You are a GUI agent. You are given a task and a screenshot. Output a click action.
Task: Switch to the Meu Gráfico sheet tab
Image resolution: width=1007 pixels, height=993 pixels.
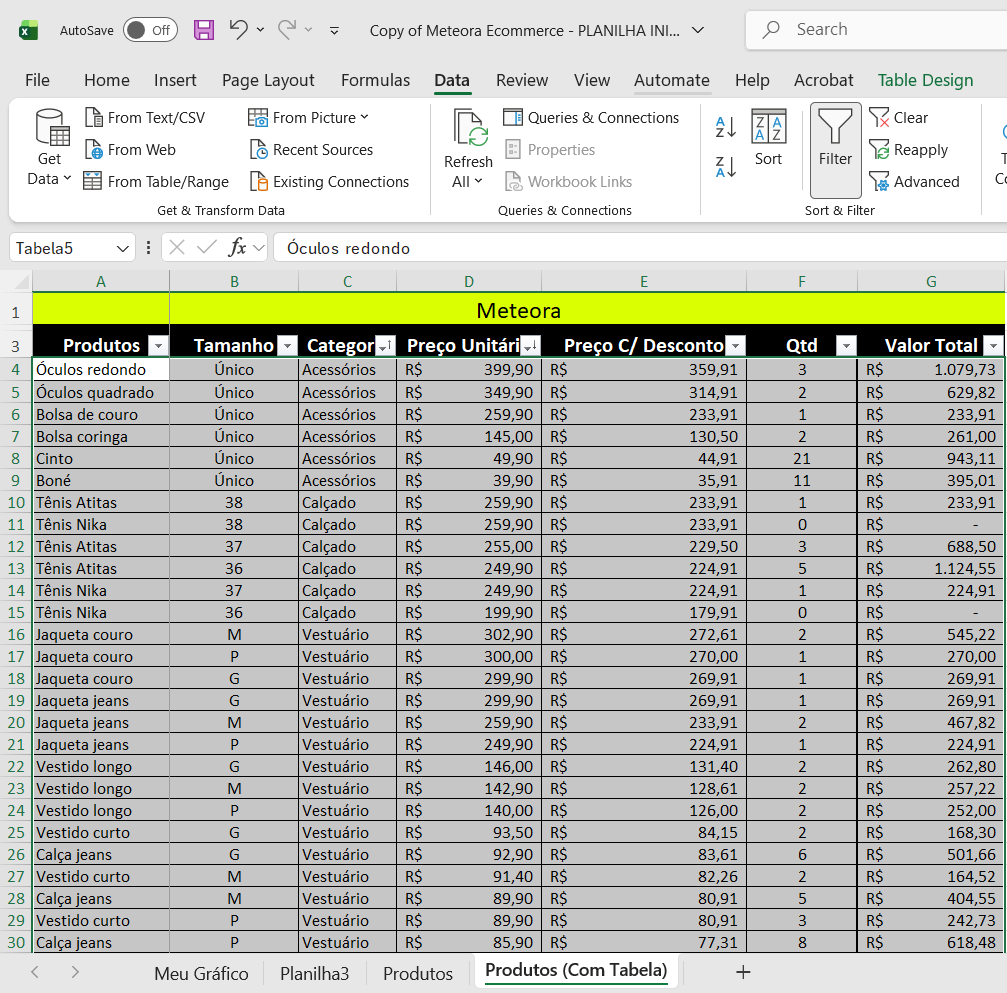pyautogui.click(x=201, y=973)
